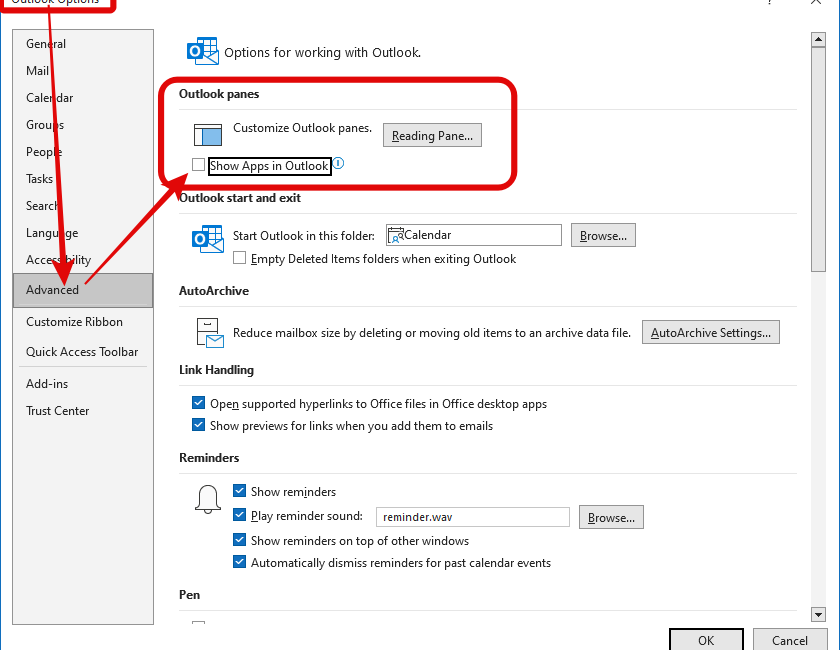
Task: Click the Start Outlook in this folder field
Action: [x=474, y=235]
